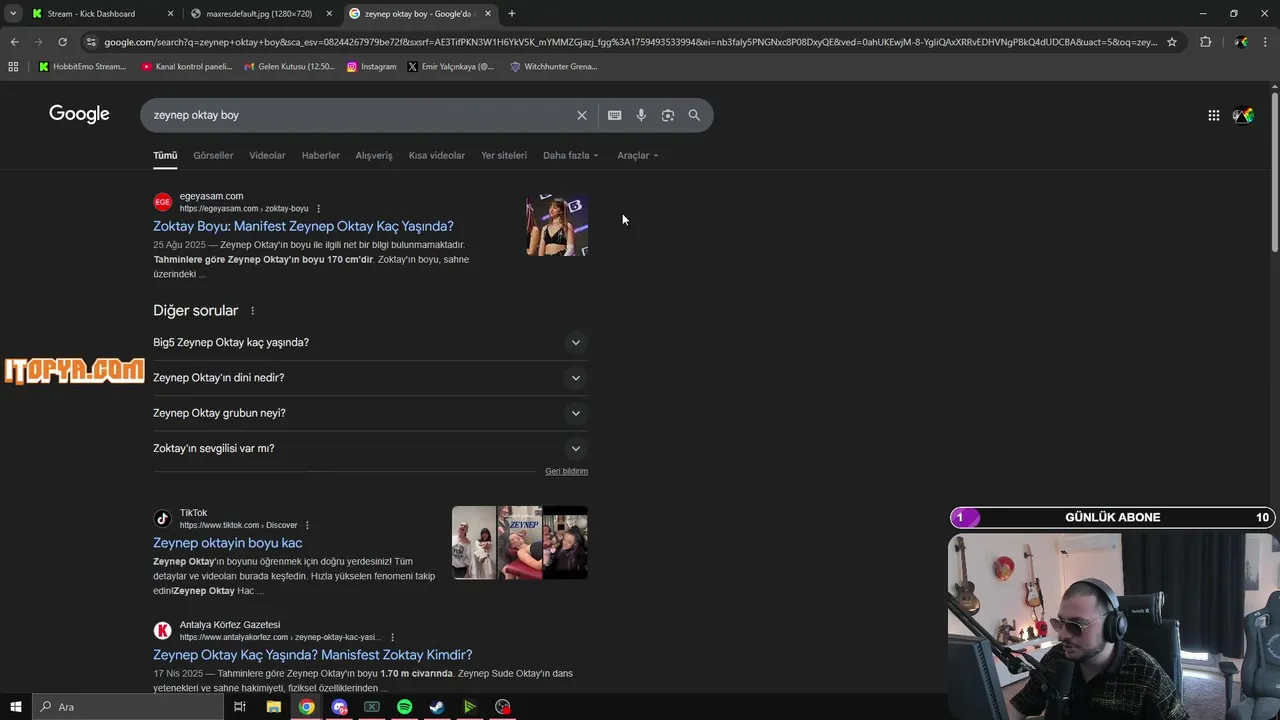The height and width of the screenshot is (720, 1280).
Task: Switch to maxresdefault.jpg tab
Action: (x=259, y=14)
